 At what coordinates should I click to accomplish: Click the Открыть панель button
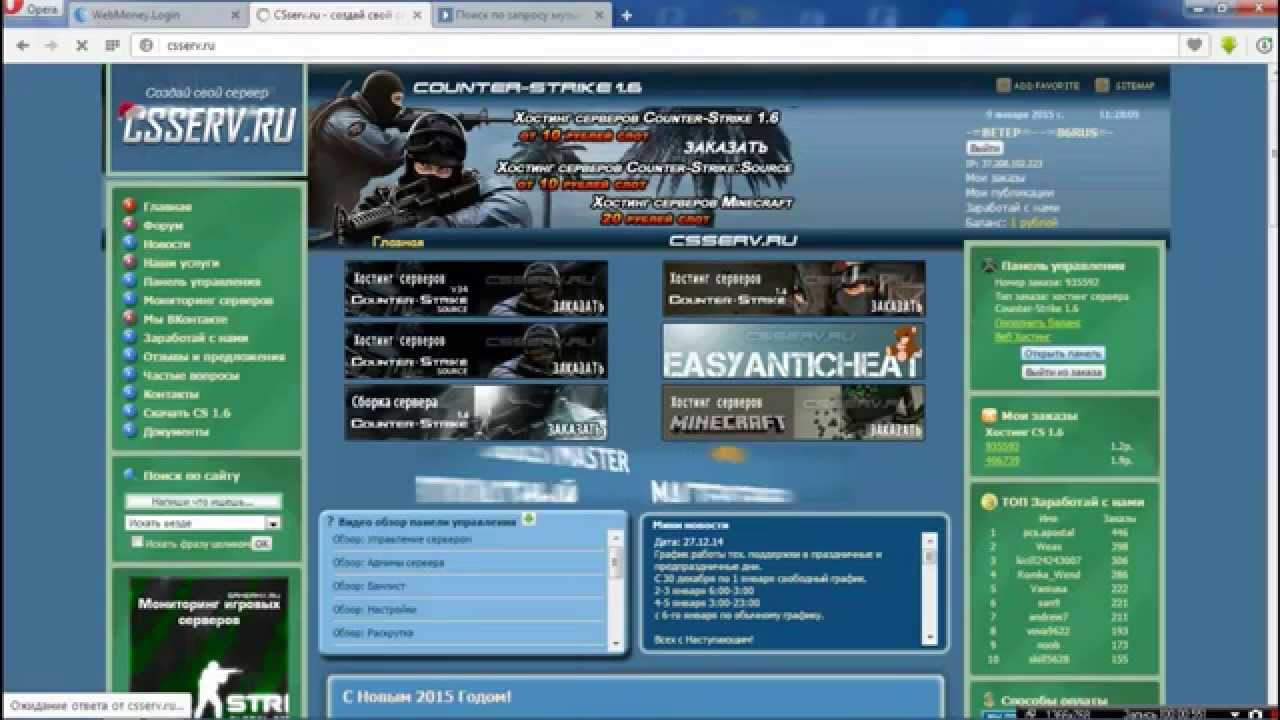[x=1063, y=354]
